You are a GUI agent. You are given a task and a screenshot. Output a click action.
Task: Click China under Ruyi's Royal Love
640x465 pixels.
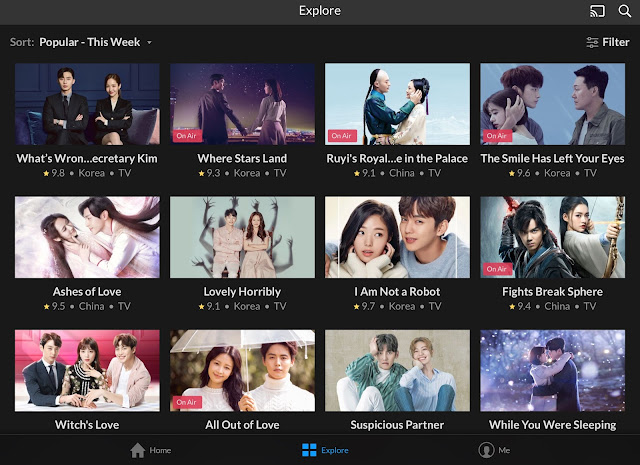point(402,173)
